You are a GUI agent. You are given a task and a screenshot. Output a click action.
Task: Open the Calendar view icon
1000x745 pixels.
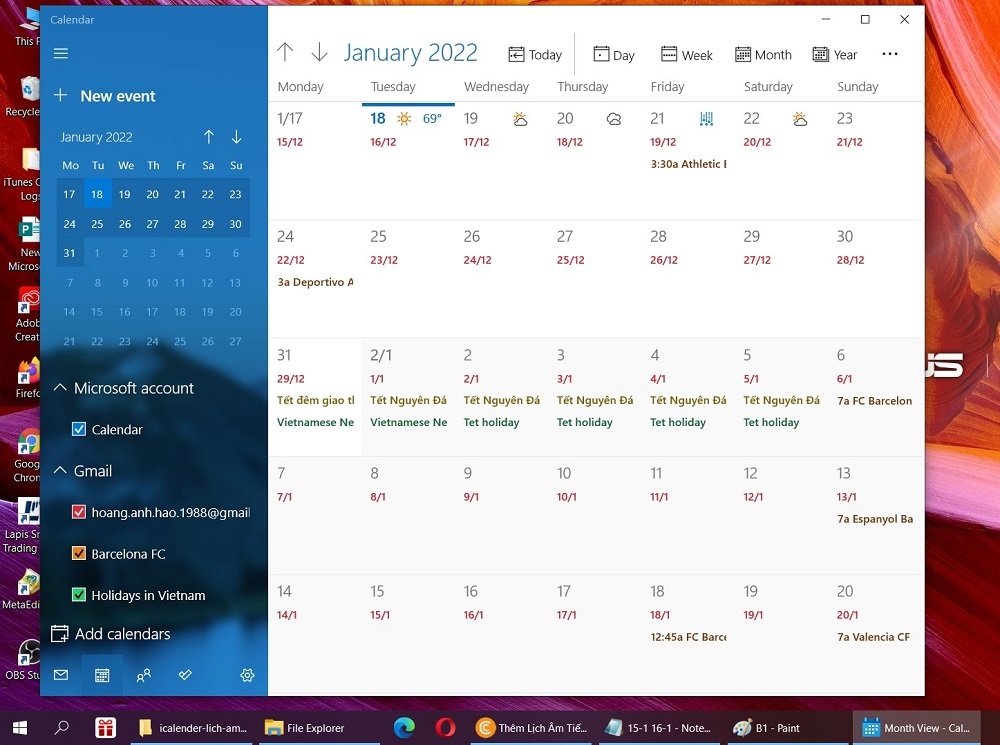[102, 675]
